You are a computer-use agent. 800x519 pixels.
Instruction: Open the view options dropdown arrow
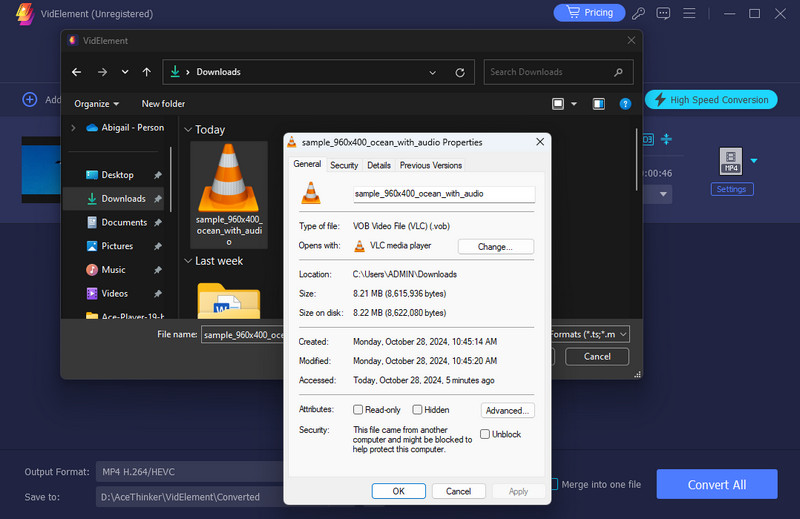574,104
